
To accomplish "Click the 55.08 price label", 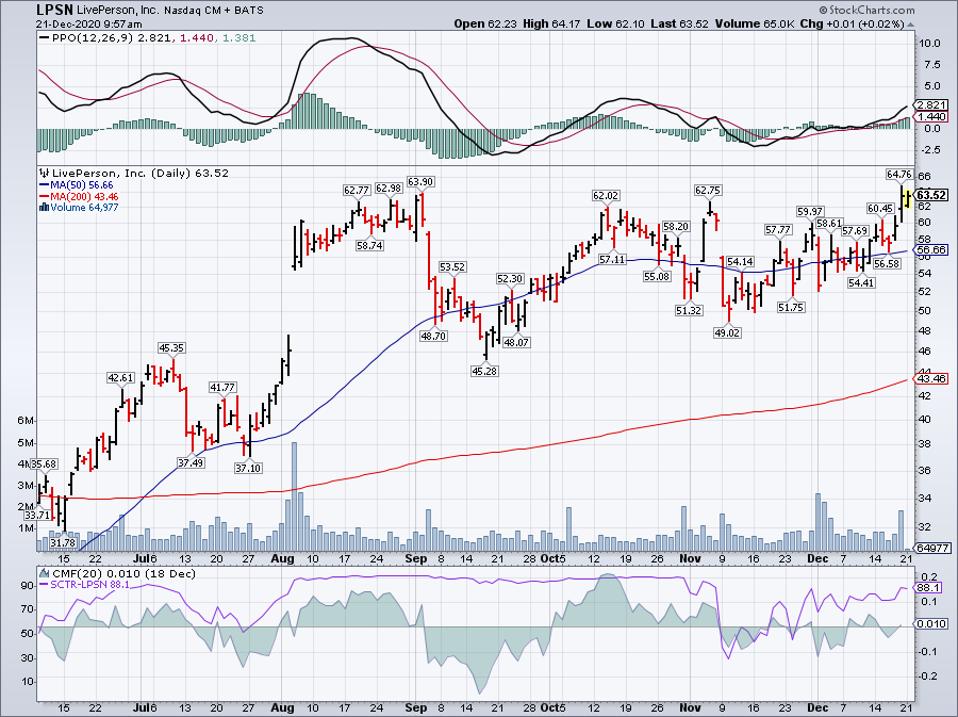I will tap(656, 277).
